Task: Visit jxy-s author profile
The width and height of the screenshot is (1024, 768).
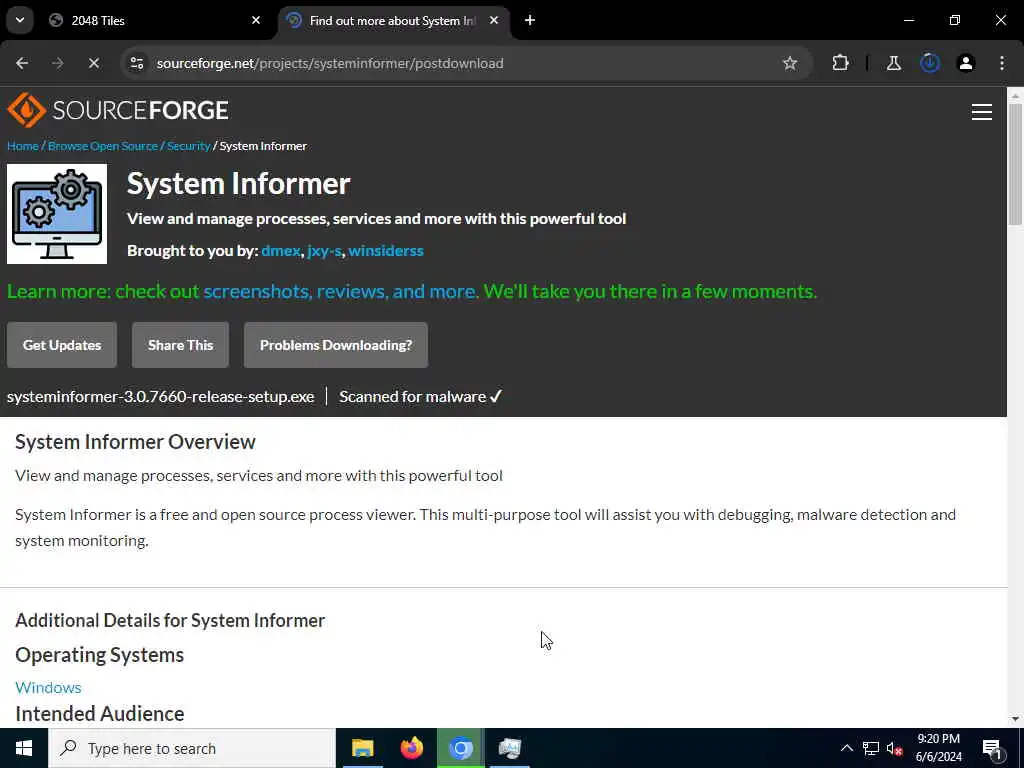Action: click(325, 251)
